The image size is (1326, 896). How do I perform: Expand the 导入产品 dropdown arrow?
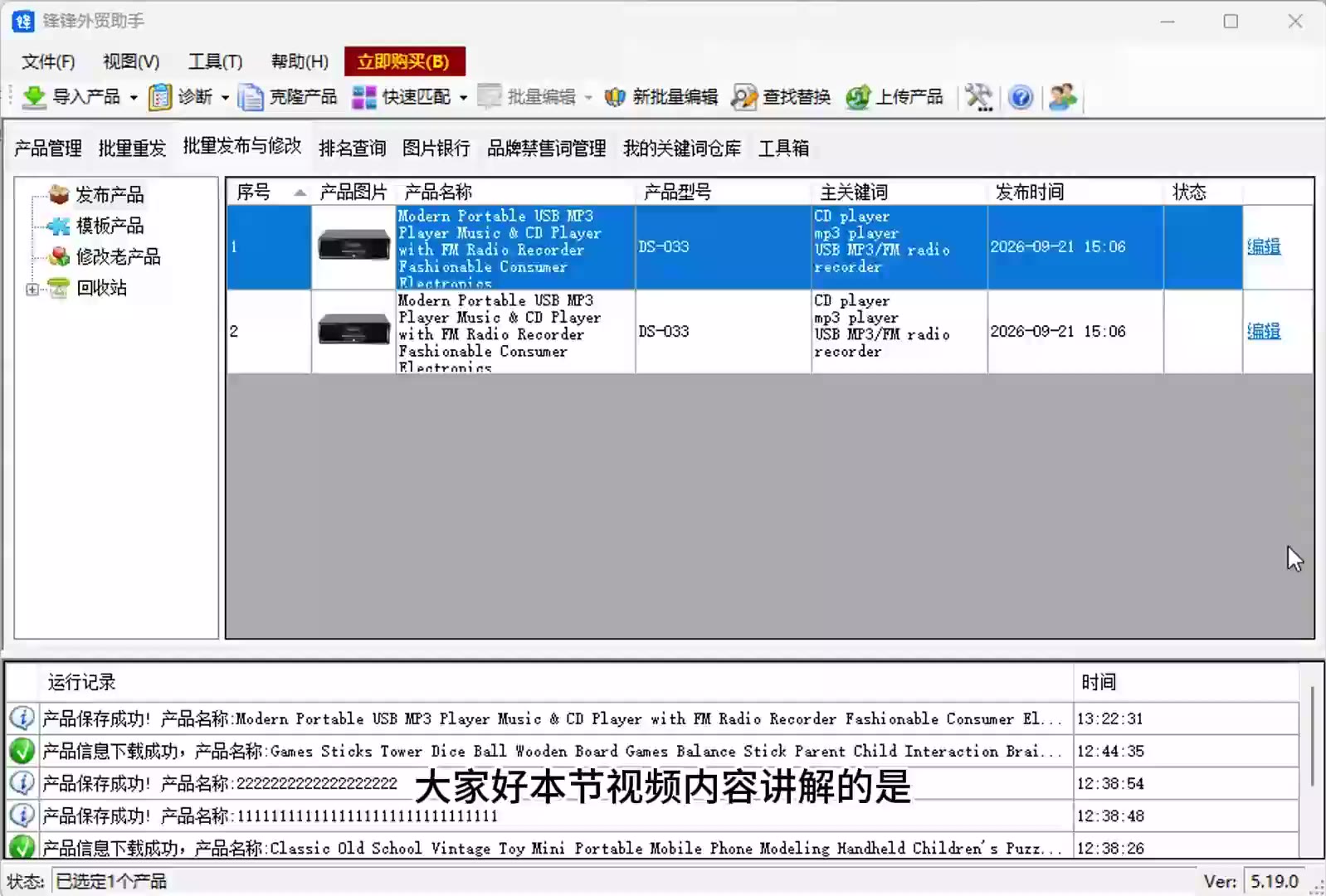pyautogui.click(x=134, y=98)
